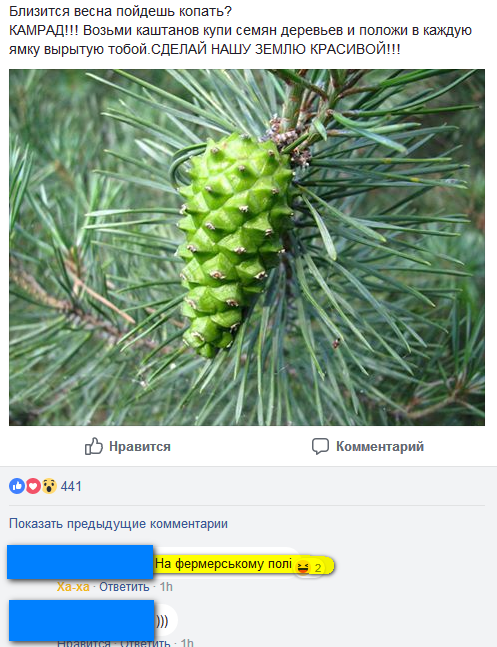Screen dimensions: 497x647
Task: Click the Нравится button under the photo
Action: (128, 446)
